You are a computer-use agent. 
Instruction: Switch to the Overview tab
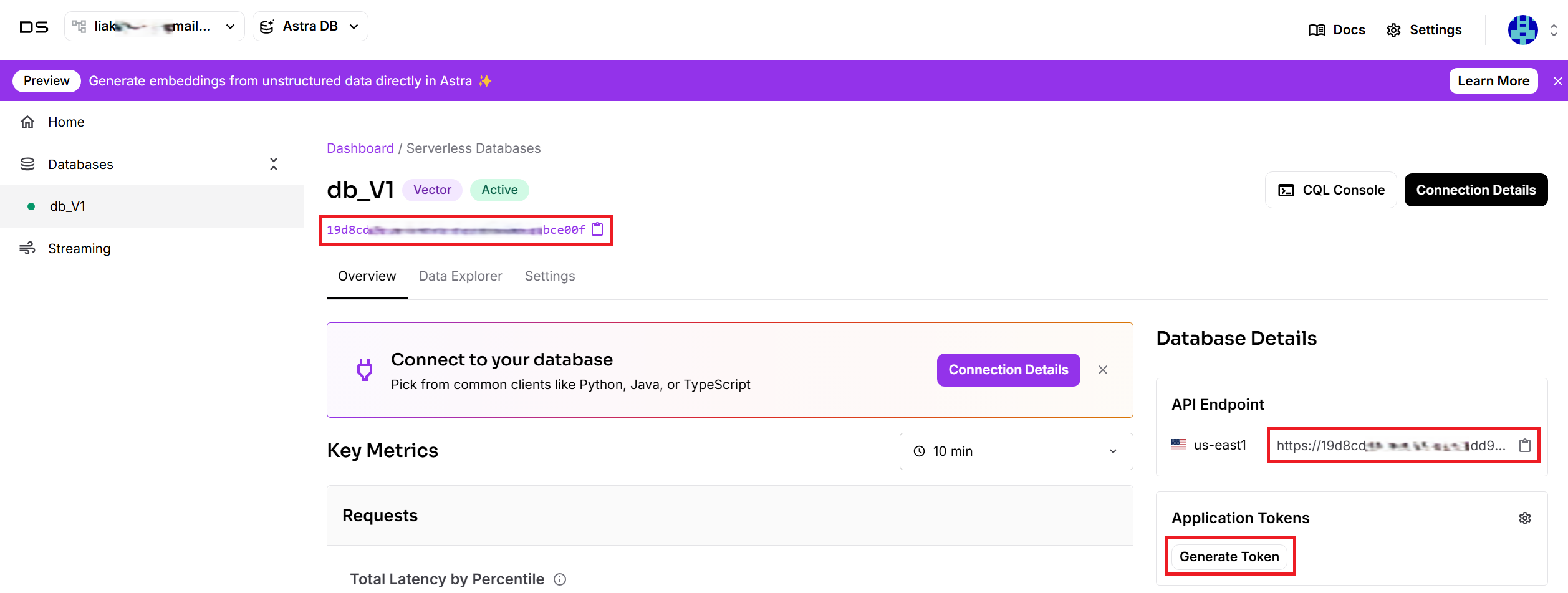[367, 276]
